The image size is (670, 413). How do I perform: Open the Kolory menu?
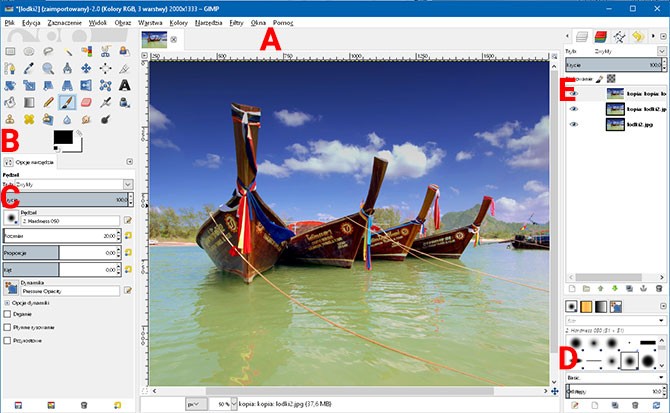[179, 23]
